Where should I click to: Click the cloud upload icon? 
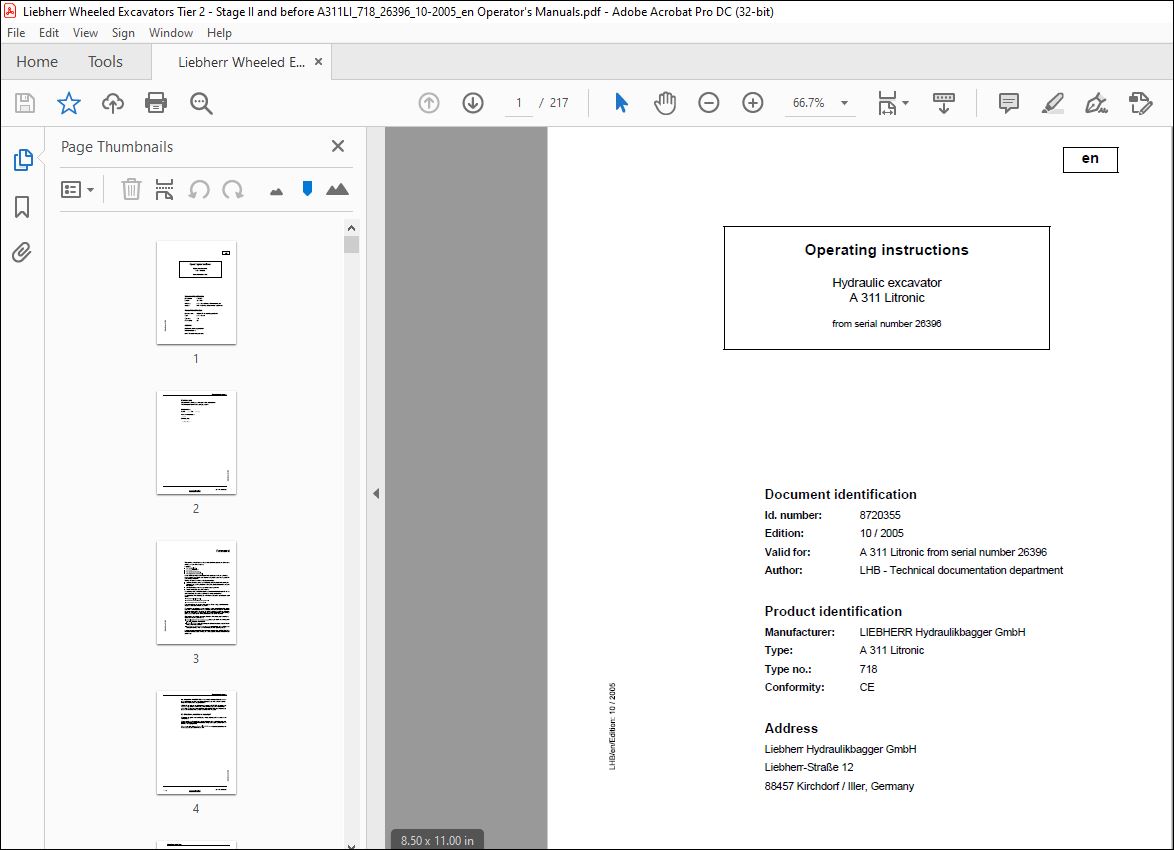click(112, 103)
